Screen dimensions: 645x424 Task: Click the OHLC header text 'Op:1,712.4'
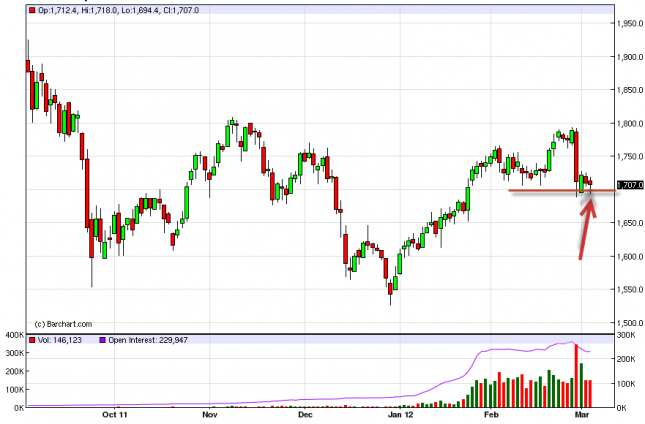[x=57, y=10]
